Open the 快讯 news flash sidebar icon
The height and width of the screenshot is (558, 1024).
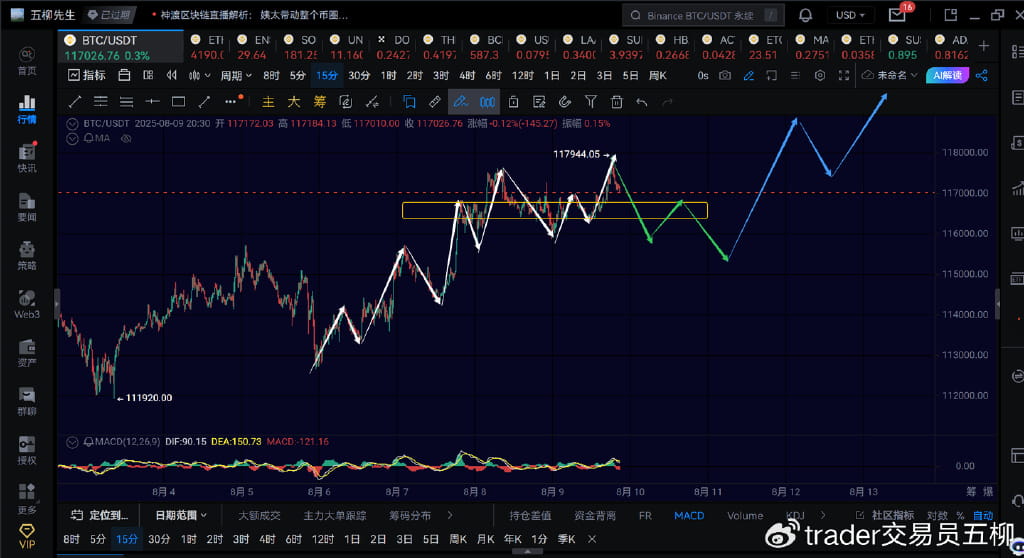27,158
